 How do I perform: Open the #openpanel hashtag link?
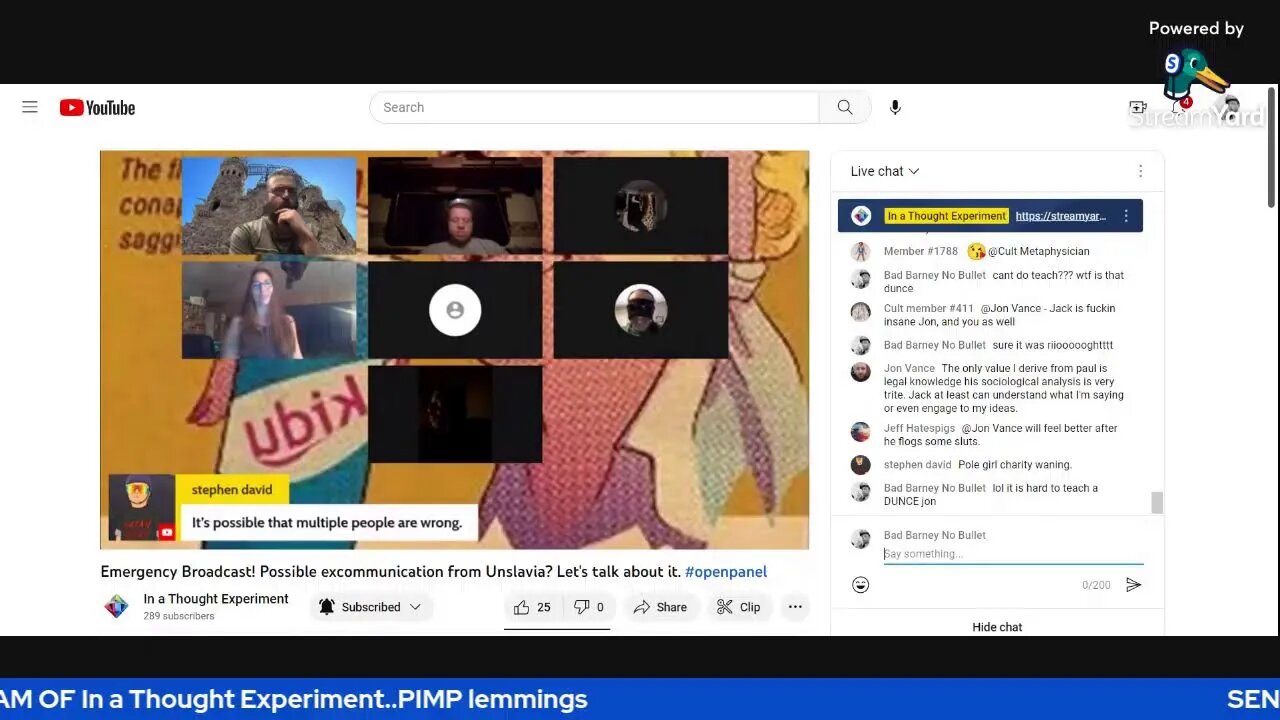(726, 572)
